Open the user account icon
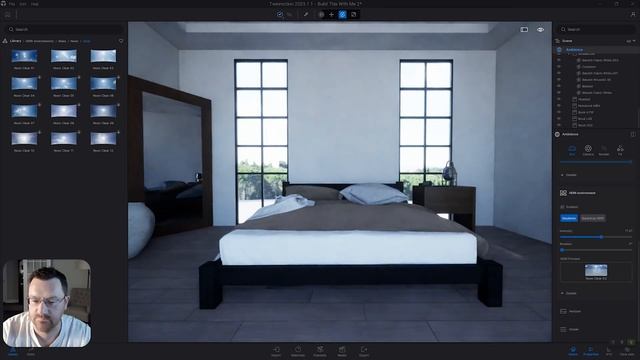 (x=633, y=14)
